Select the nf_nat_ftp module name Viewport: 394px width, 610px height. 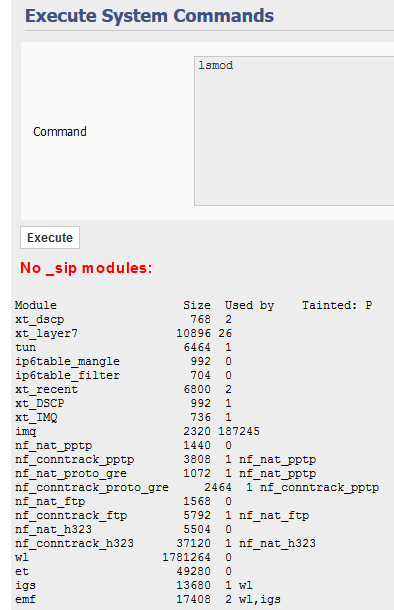(x=50, y=501)
